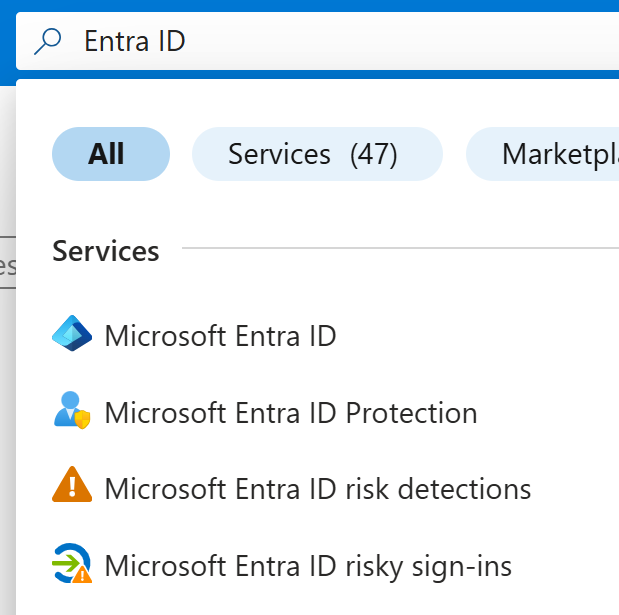Open the Microsoft Entra ID service result
The width and height of the screenshot is (619, 615).
[x=220, y=335]
